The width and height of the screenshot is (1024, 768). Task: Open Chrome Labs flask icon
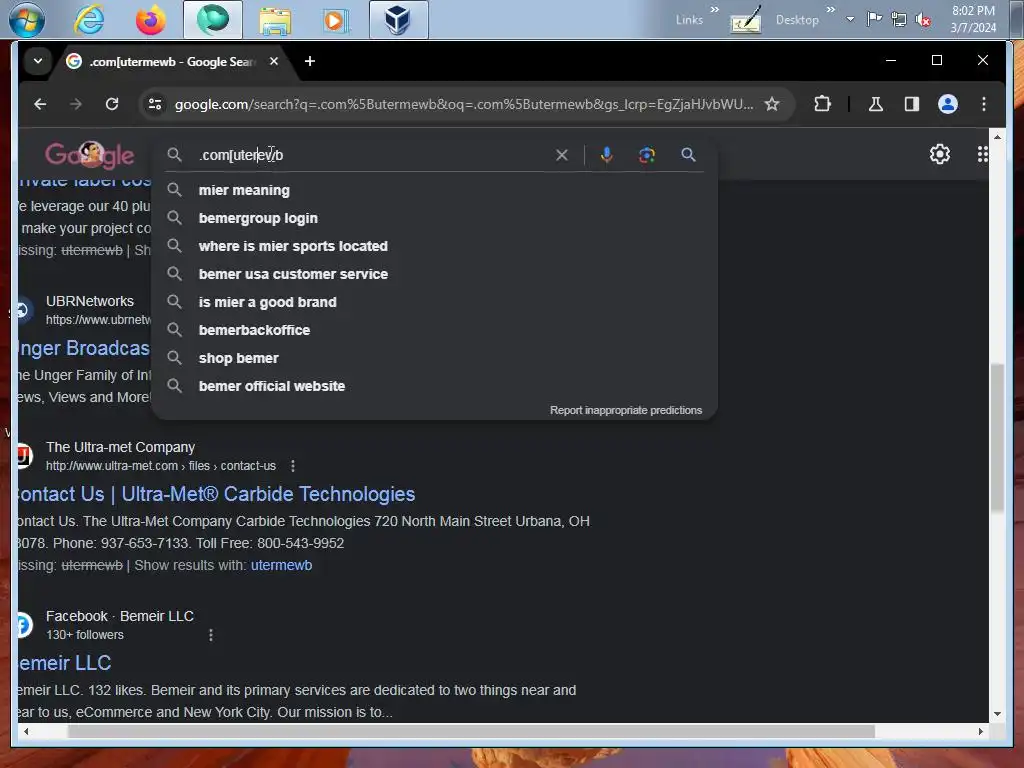[x=876, y=104]
